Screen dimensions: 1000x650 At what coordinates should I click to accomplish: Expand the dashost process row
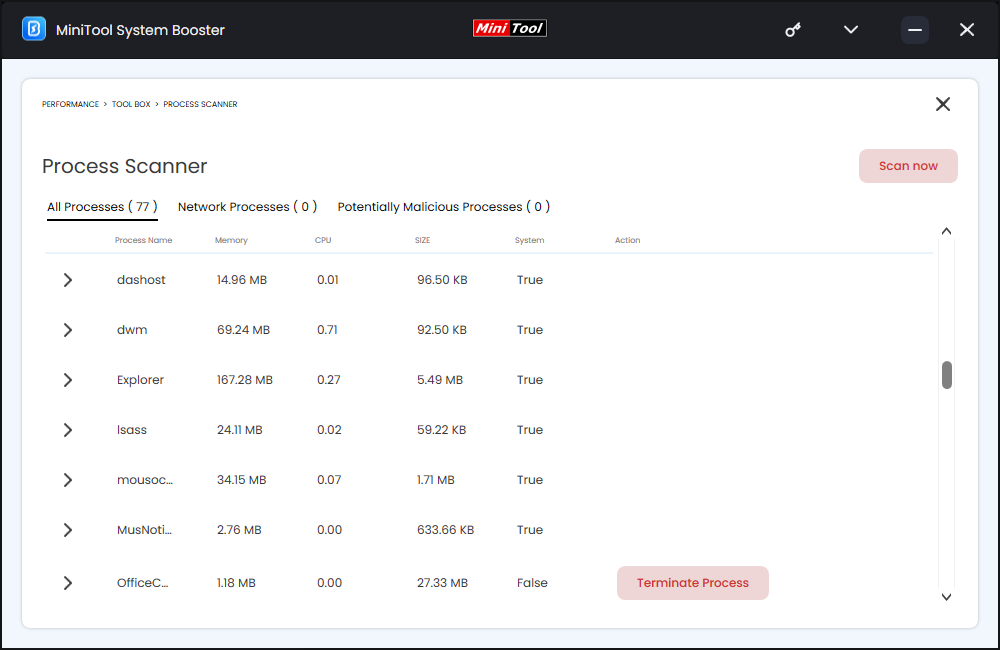pos(68,280)
